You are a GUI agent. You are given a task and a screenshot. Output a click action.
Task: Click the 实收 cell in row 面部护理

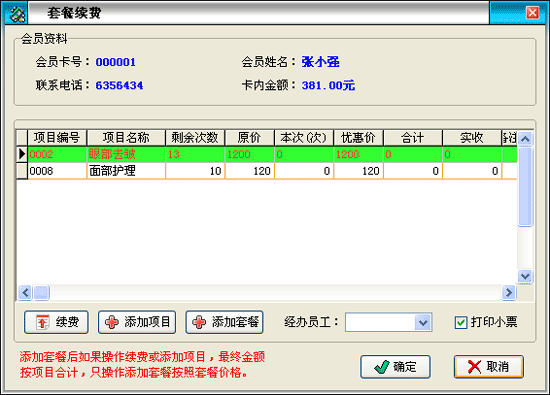click(472, 171)
